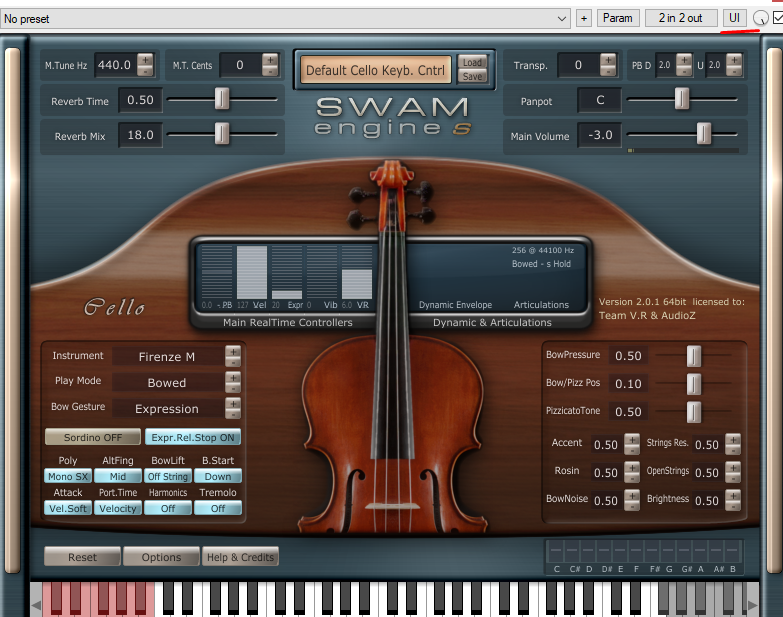Click the Port.Time Velocity button

pyautogui.click(x=118, y=508)
